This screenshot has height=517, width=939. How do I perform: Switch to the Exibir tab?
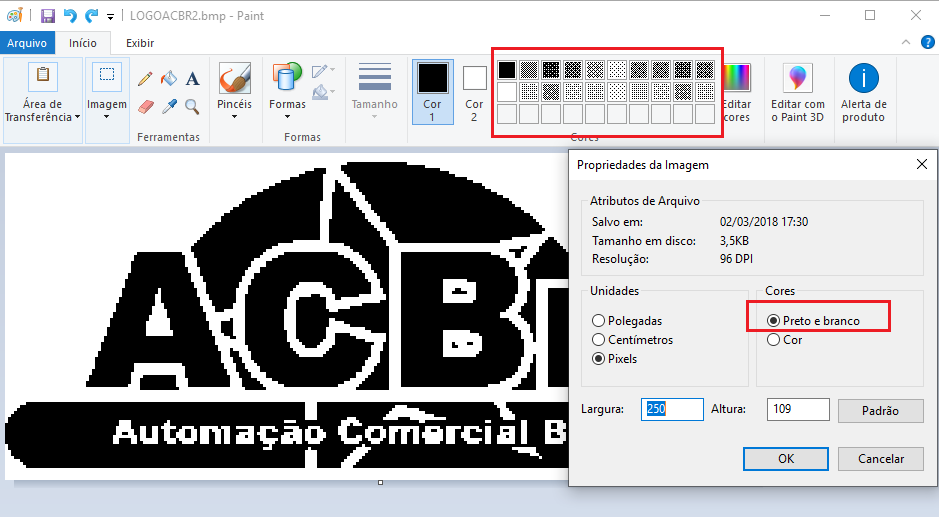tap(140, 43)
